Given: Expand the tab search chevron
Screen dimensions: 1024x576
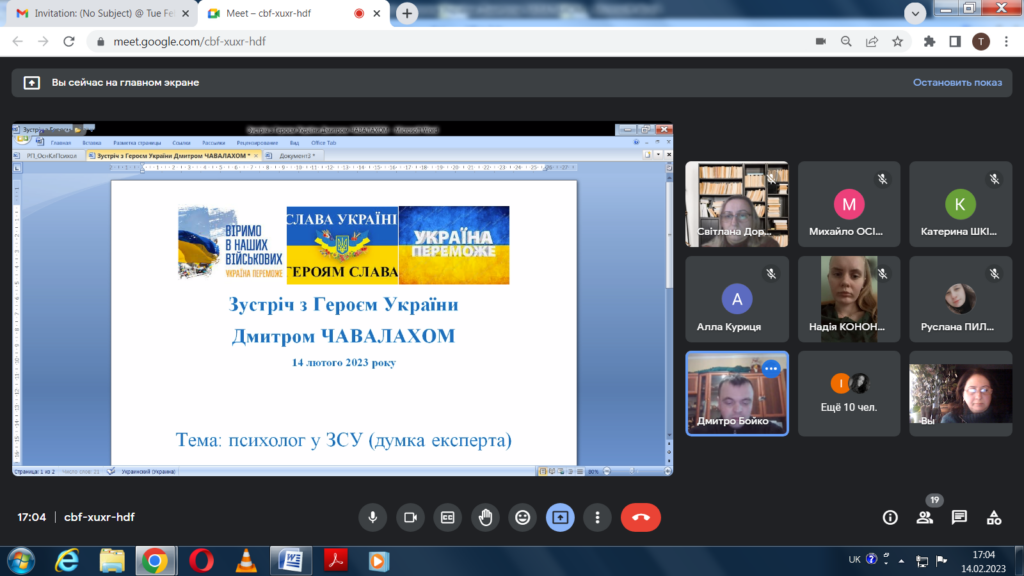Looking at the screenshot, I should pyautogui.click(x=915, y=14).
